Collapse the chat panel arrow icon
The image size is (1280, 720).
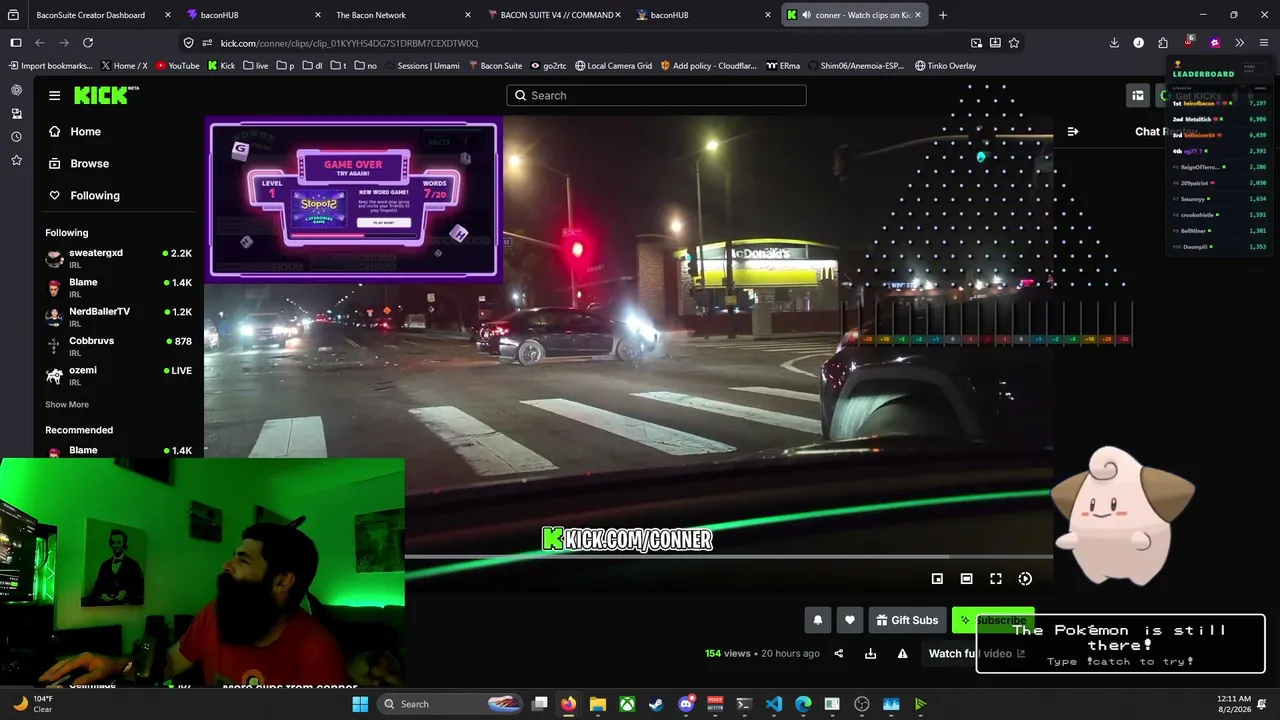pos(1073,132)
